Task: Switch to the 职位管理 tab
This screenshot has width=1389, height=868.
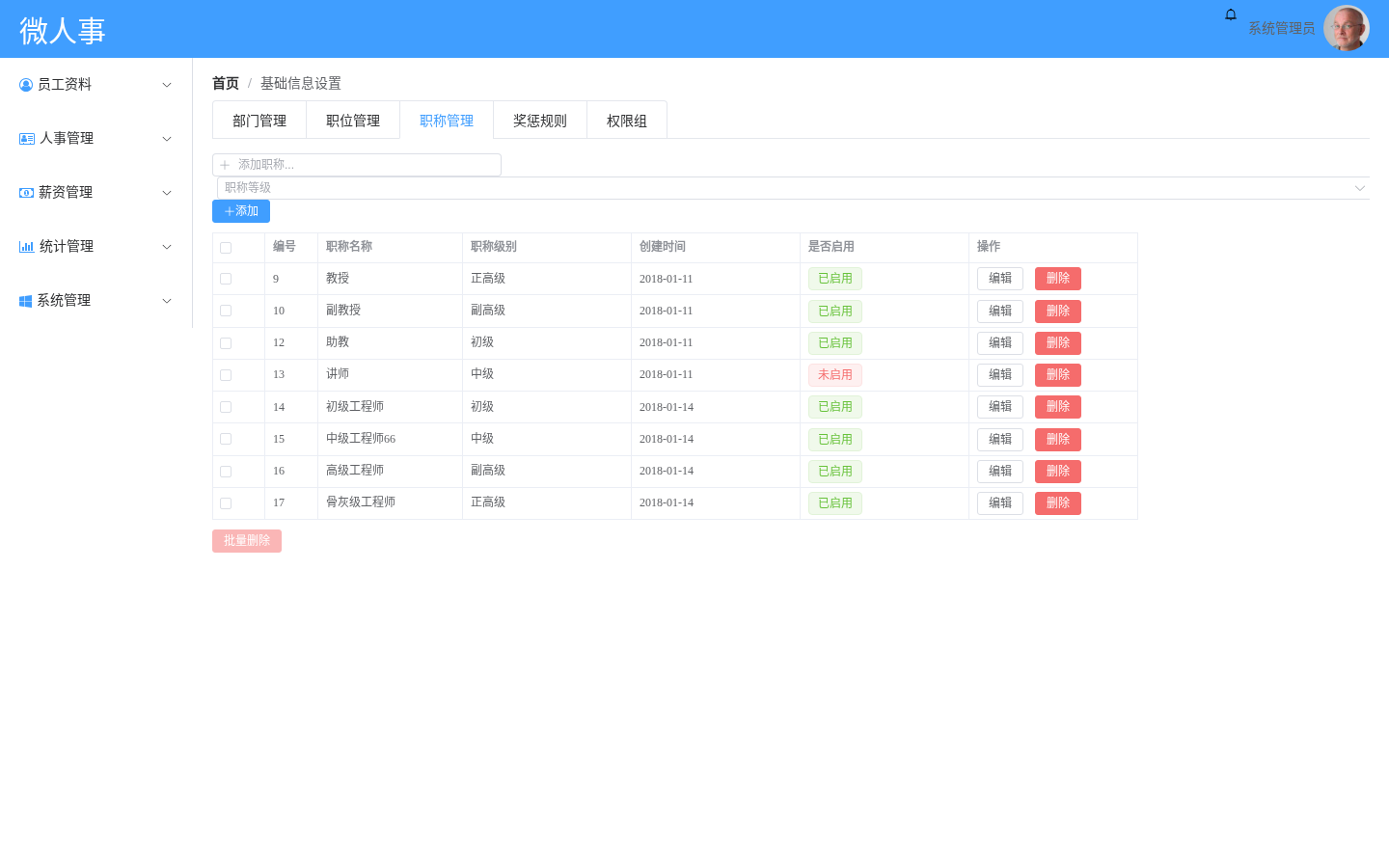Action: point(353,121)
